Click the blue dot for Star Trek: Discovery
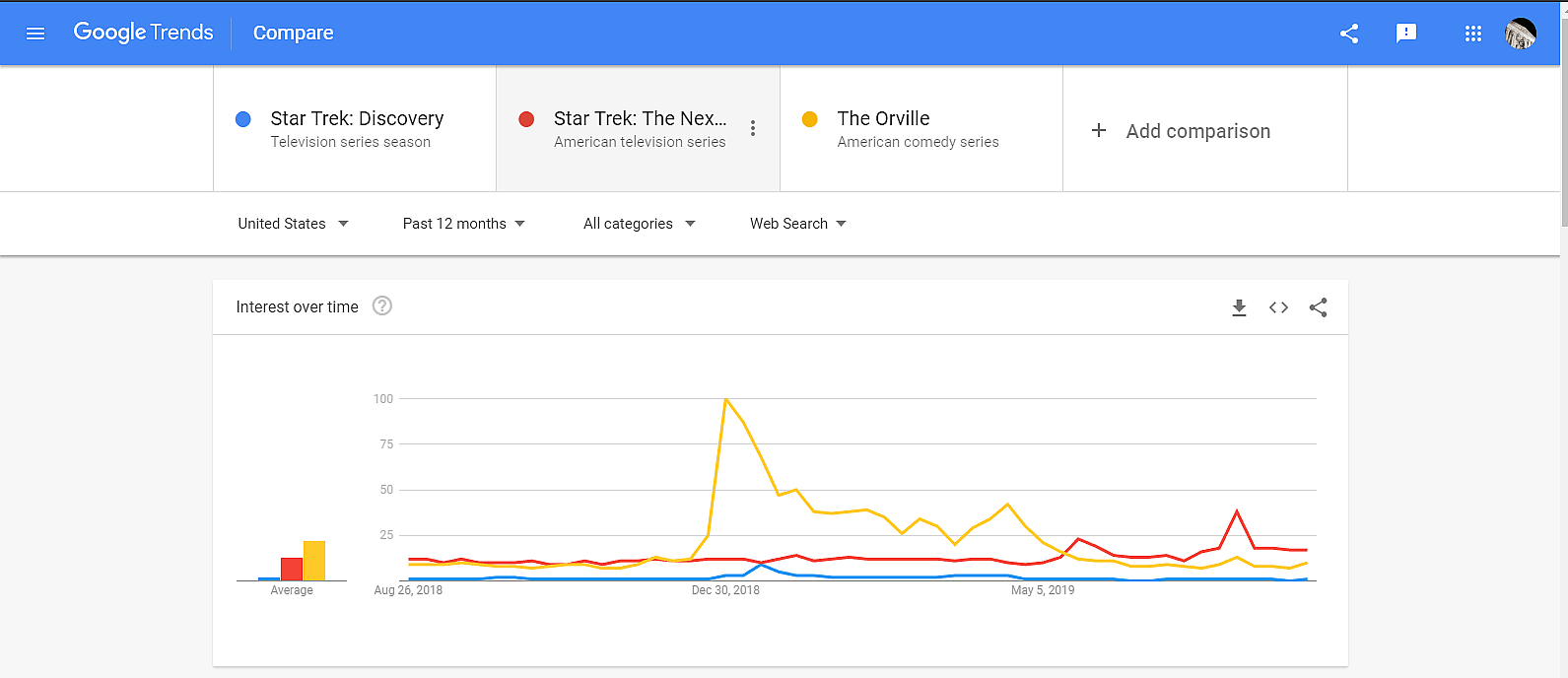 pyautogui.click(x=242, y=118)
